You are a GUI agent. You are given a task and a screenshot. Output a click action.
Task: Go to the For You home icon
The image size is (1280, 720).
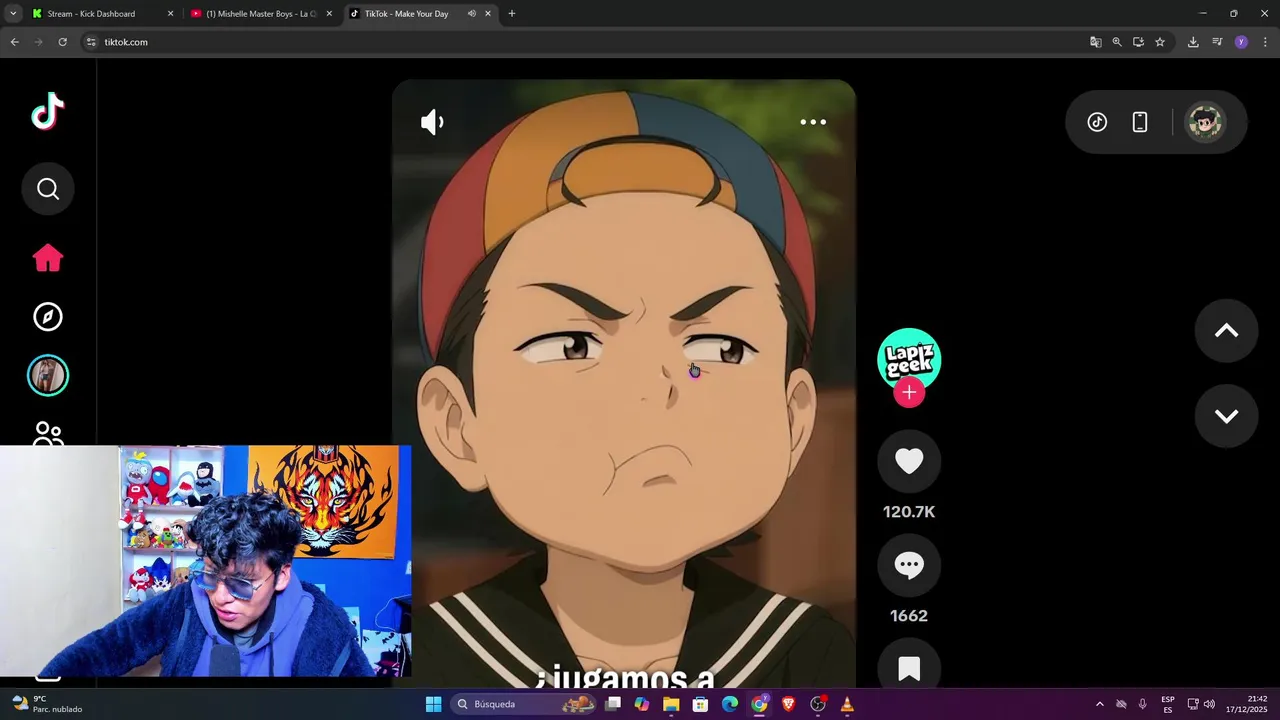(x=48, y=258)
